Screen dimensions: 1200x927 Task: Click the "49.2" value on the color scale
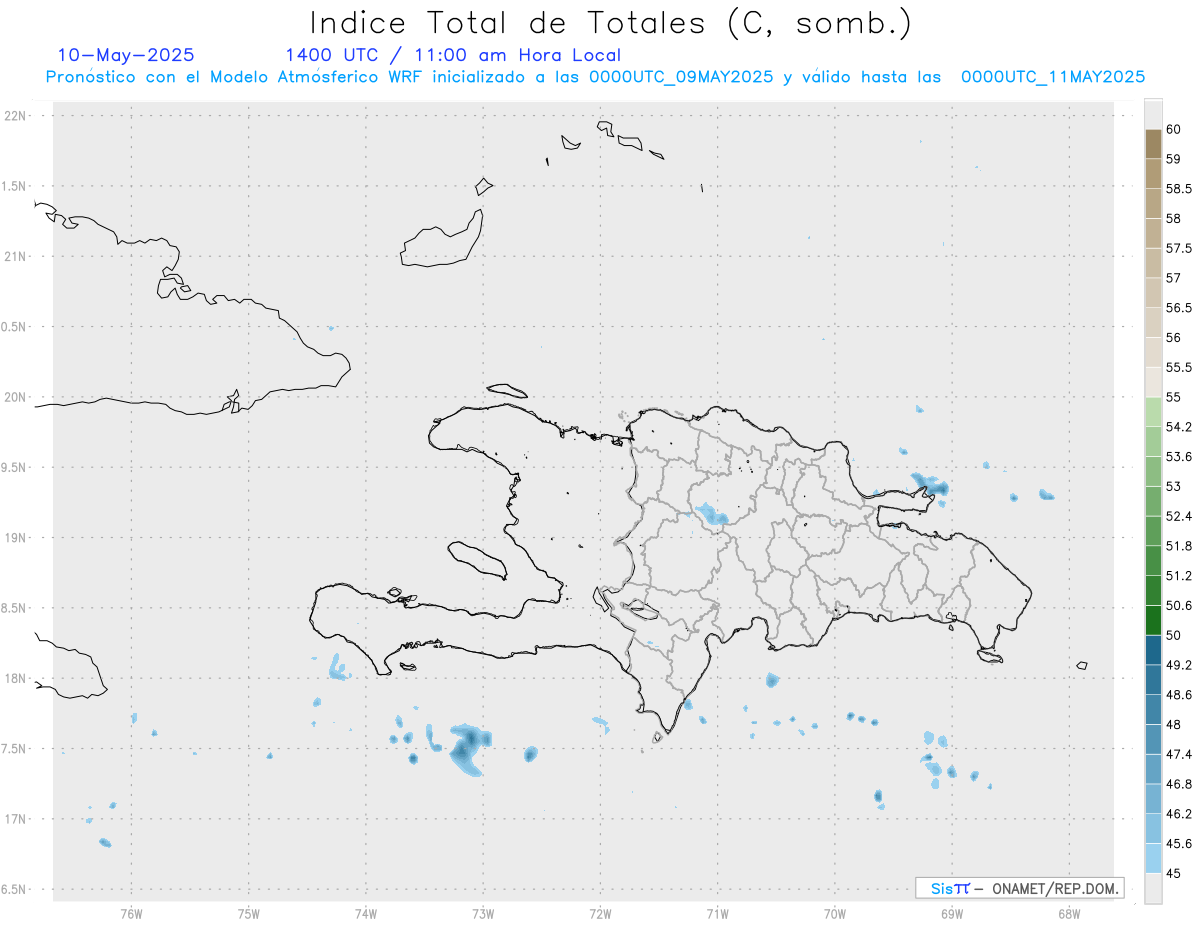click(x=1179, y=665)
